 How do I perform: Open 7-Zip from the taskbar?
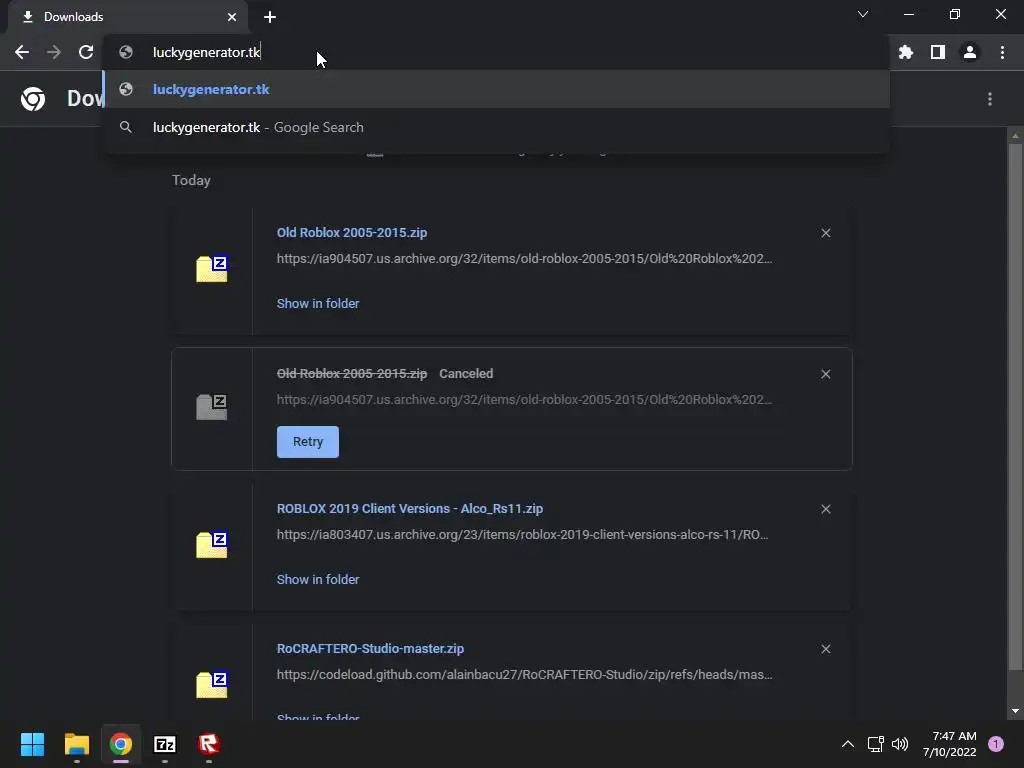[165, 744]
